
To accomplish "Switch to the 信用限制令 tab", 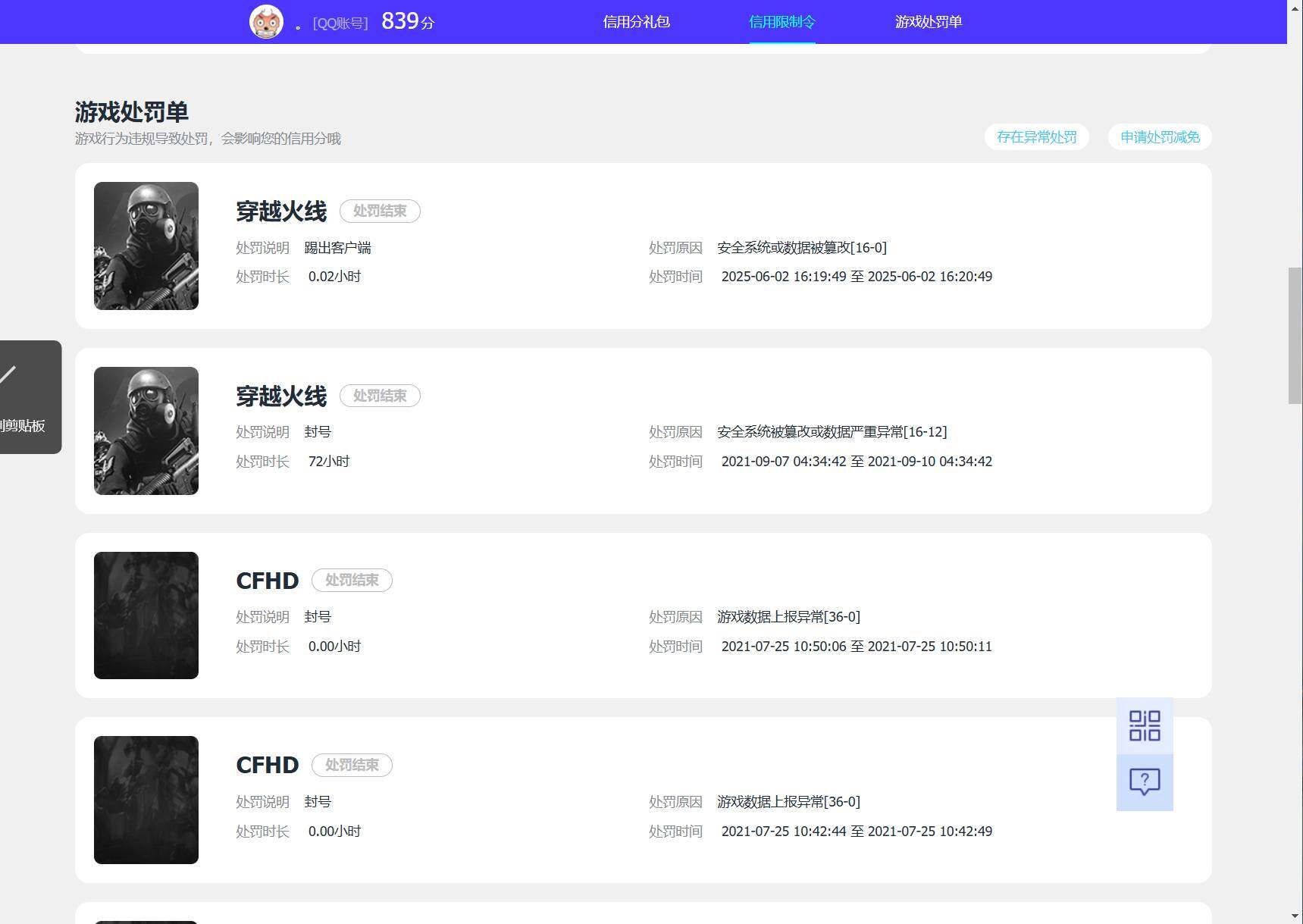I will 782,22.
